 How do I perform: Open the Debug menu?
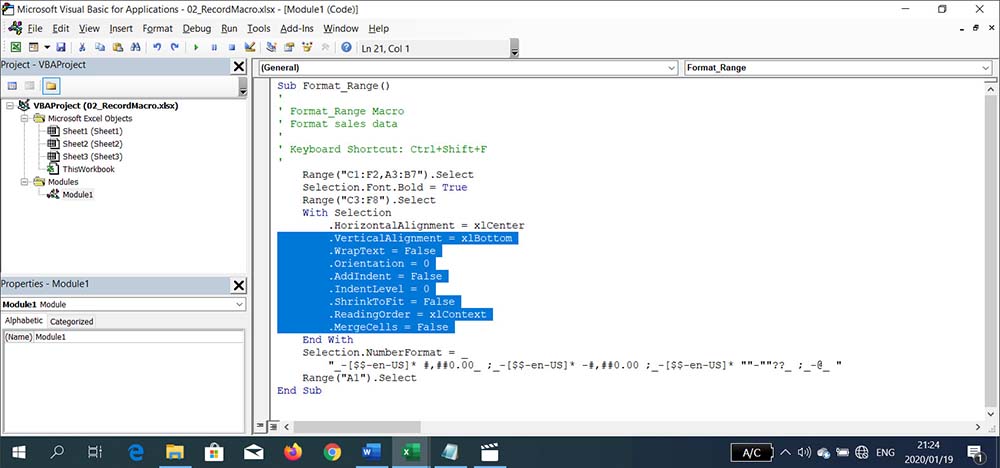(196, 29)
